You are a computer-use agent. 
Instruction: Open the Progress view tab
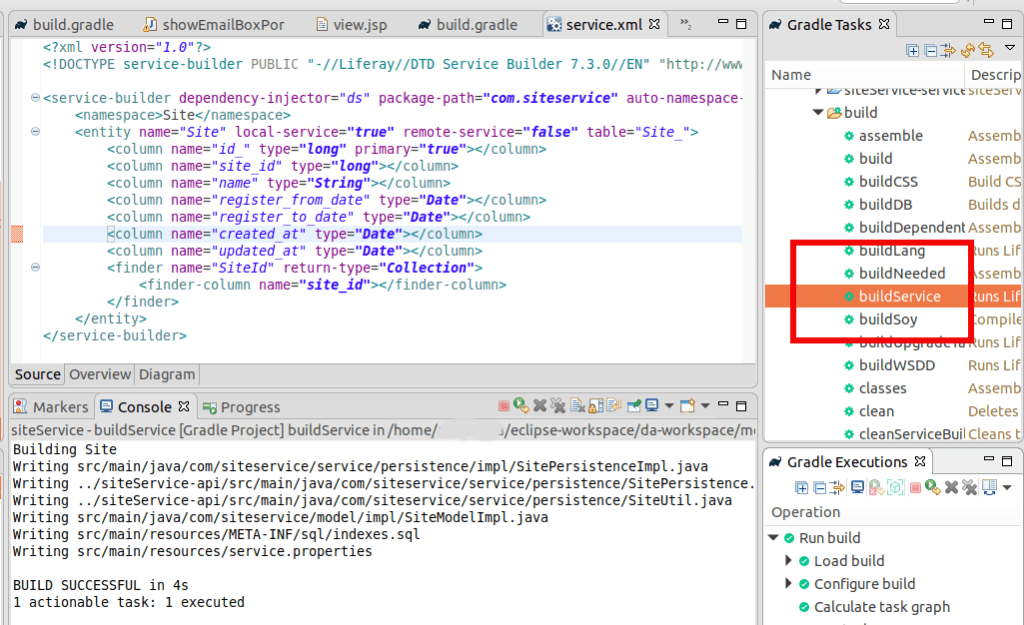pyautogui.click(x=249, y=407)
